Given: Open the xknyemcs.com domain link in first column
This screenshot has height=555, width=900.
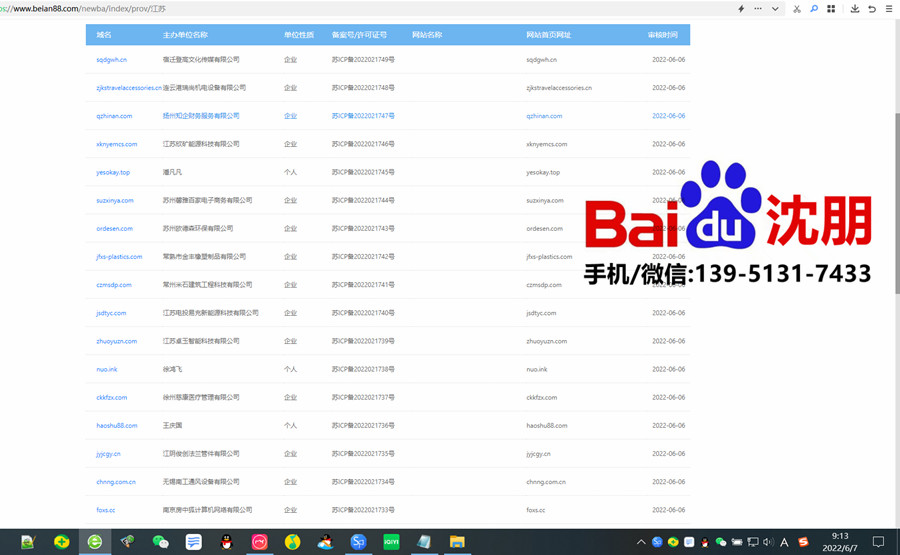Looking at the screenshot, I should (x=117, y=144).
